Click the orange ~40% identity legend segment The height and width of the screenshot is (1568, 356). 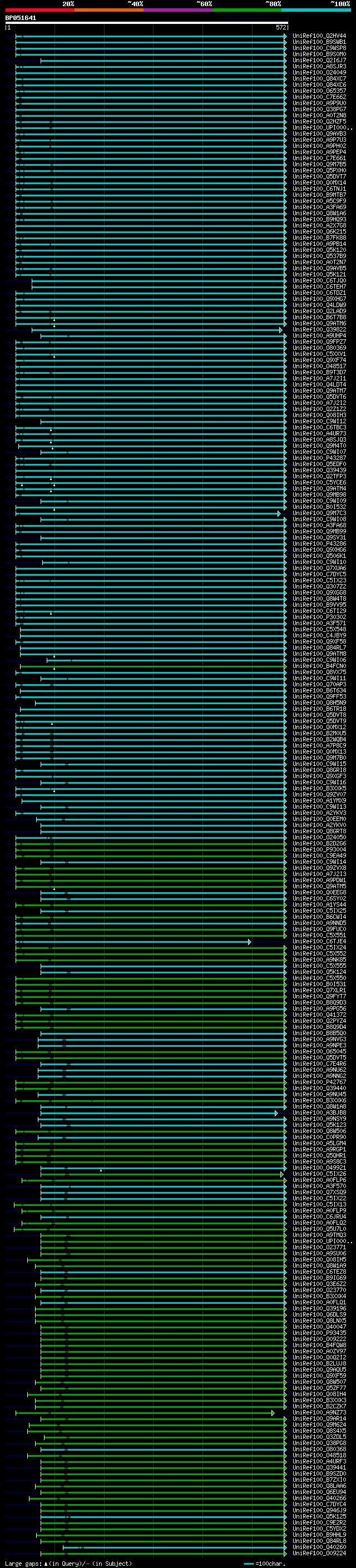(110, 10)
